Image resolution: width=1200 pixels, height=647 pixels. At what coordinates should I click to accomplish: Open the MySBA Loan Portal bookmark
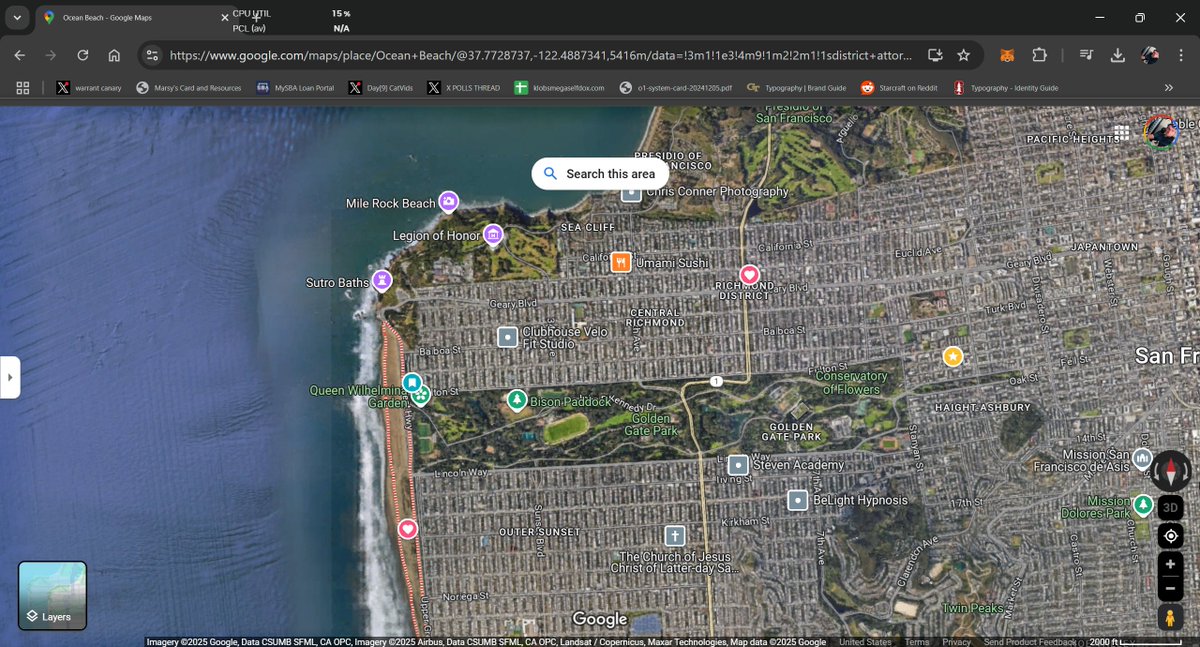tap(295, 88)
